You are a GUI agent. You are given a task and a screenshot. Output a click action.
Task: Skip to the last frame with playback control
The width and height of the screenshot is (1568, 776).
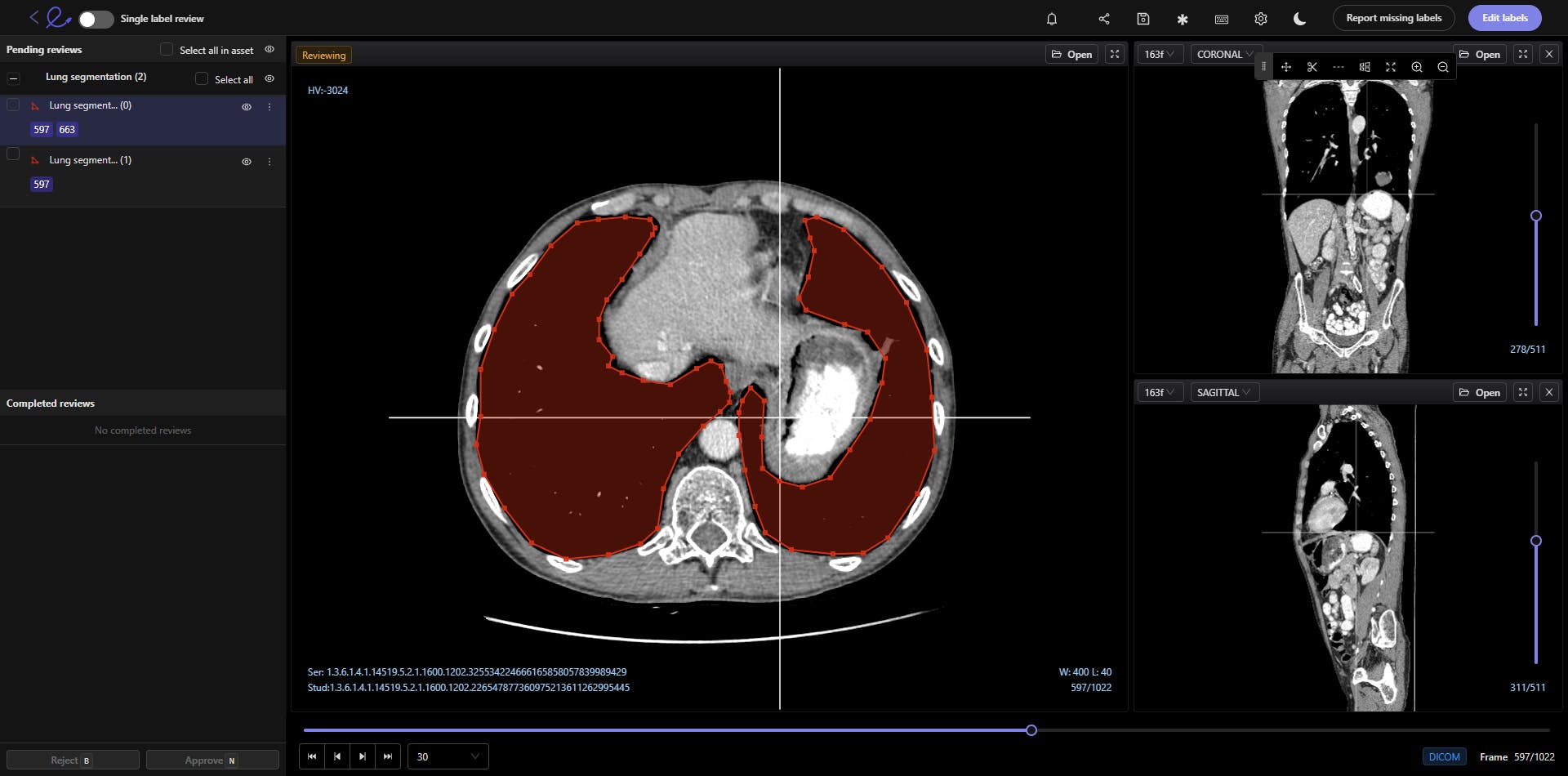tap(388, 756)
